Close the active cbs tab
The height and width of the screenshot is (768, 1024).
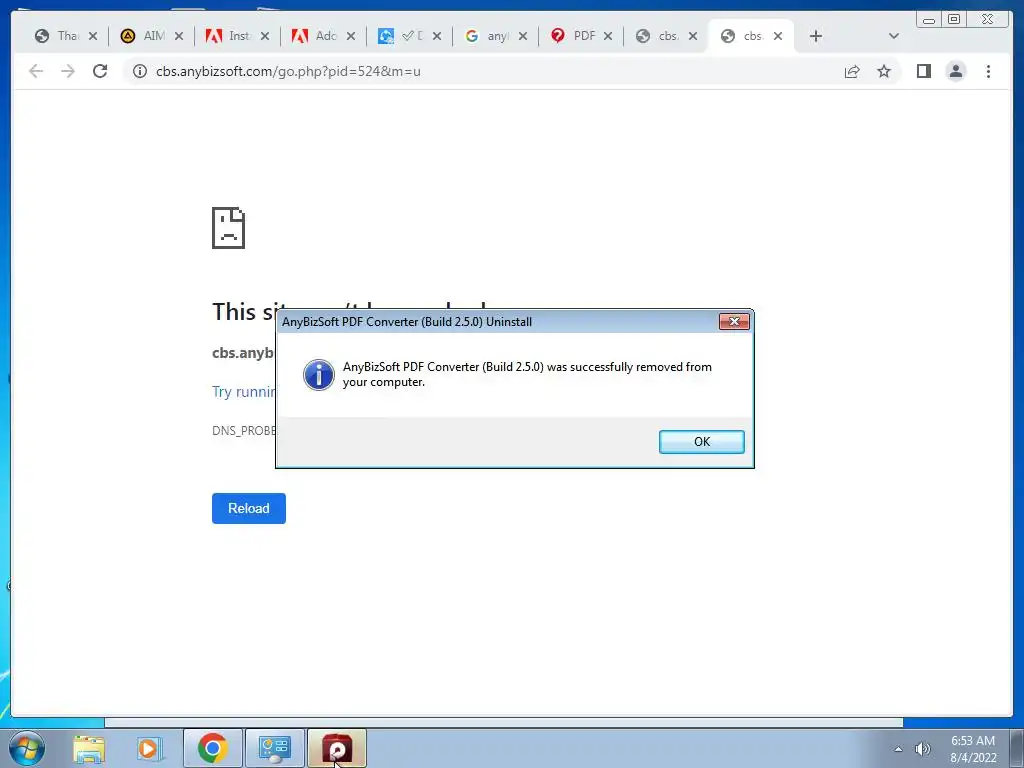tap(778, 36)
